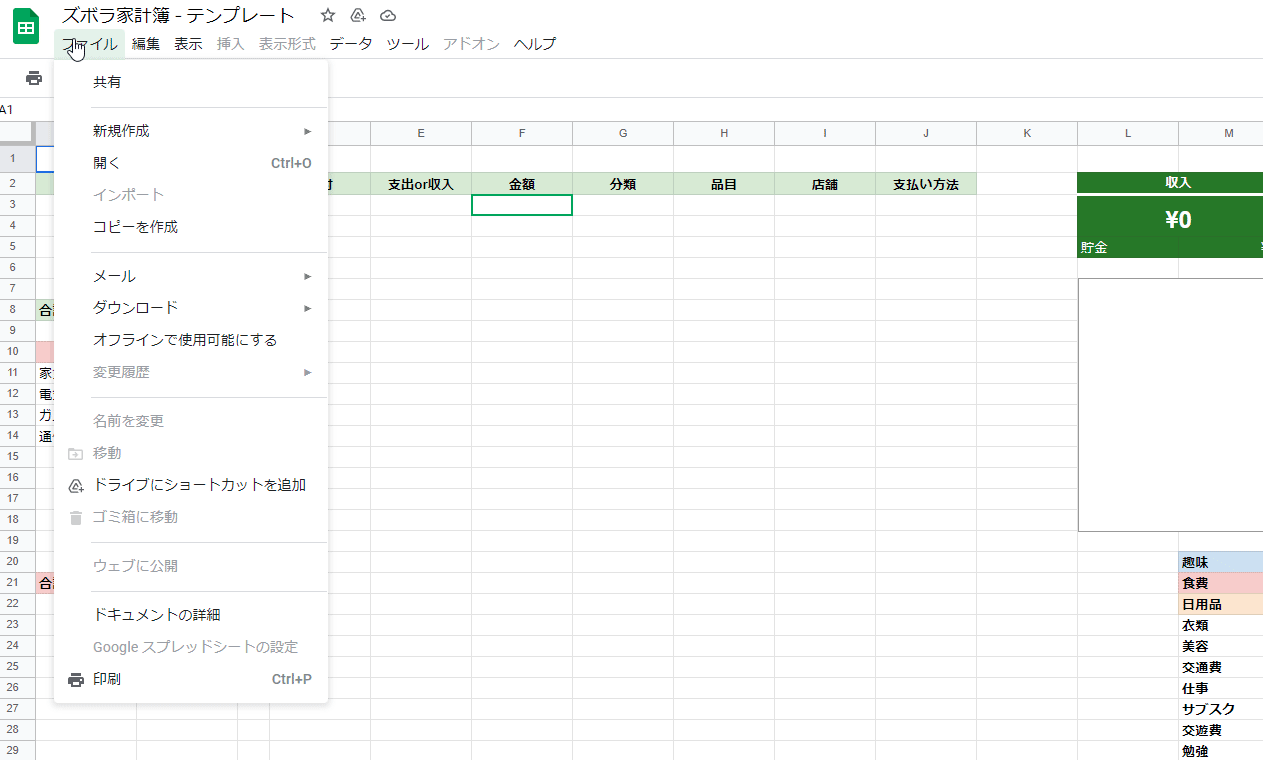Click the toolbar print icon

pos(34,78)
